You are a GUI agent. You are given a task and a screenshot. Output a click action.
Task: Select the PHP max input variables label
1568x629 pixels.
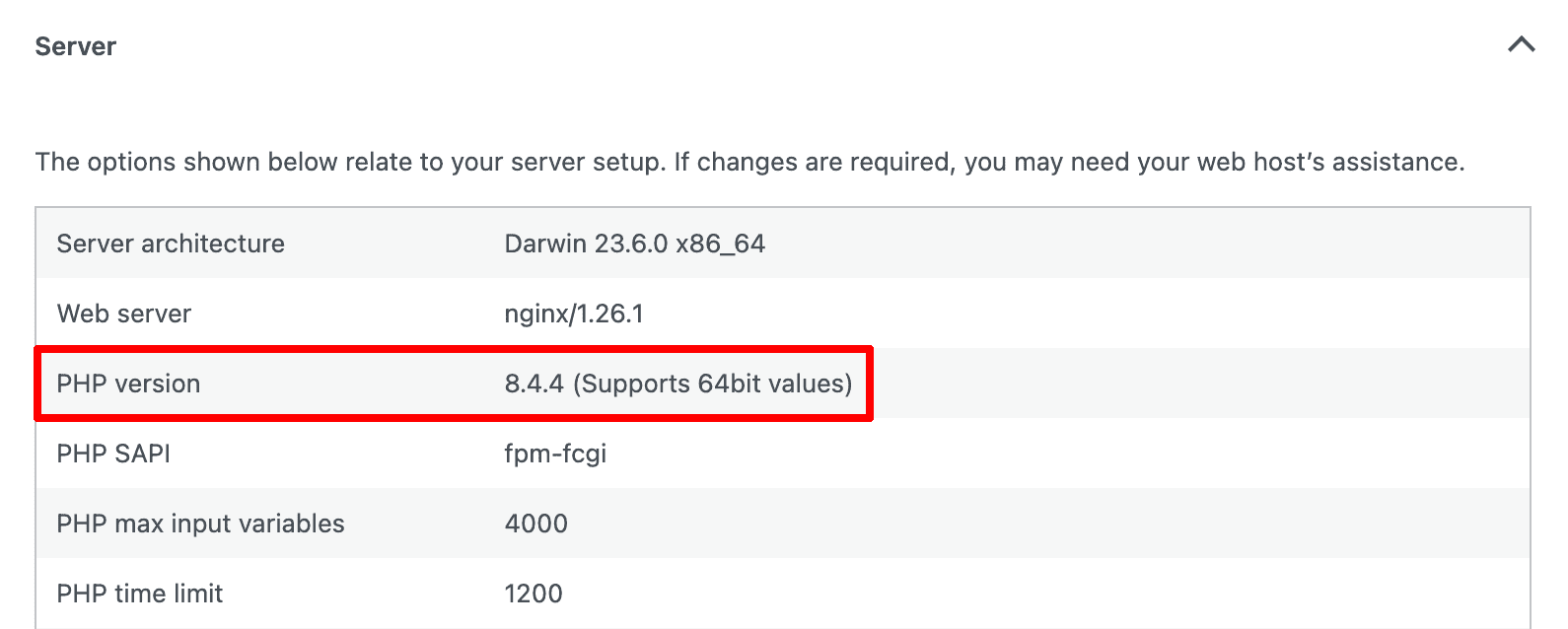pyautogui.click(x=200, y=524)
